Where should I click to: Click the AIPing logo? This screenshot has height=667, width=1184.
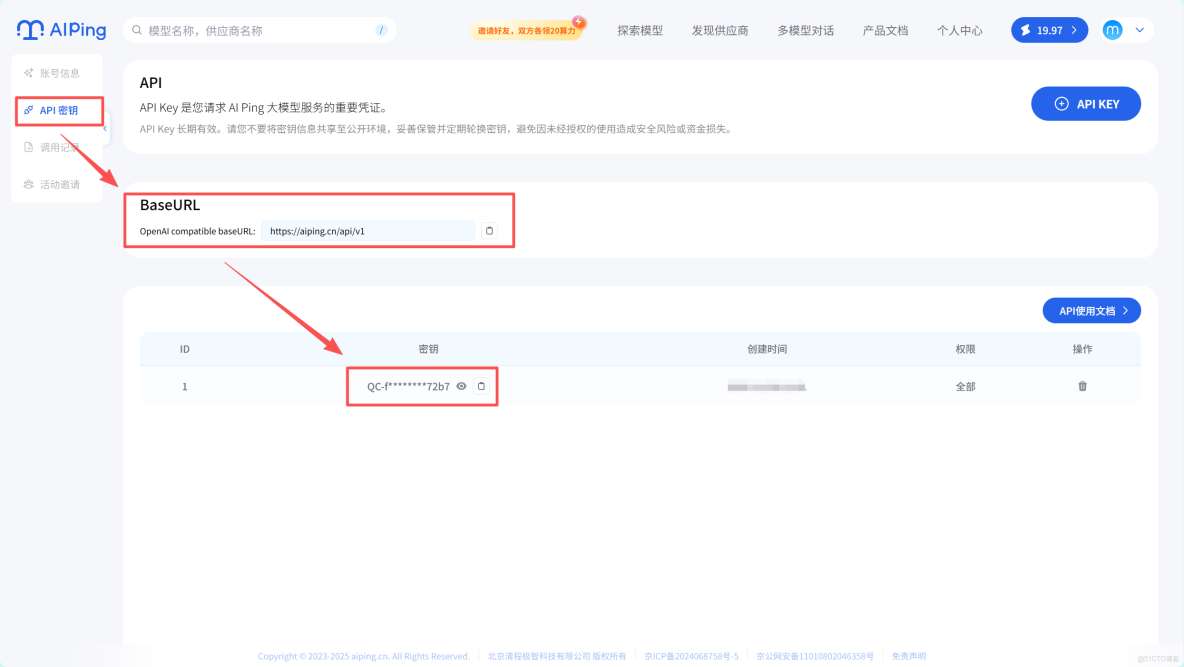pyautogui.click(x=61, y=30)
